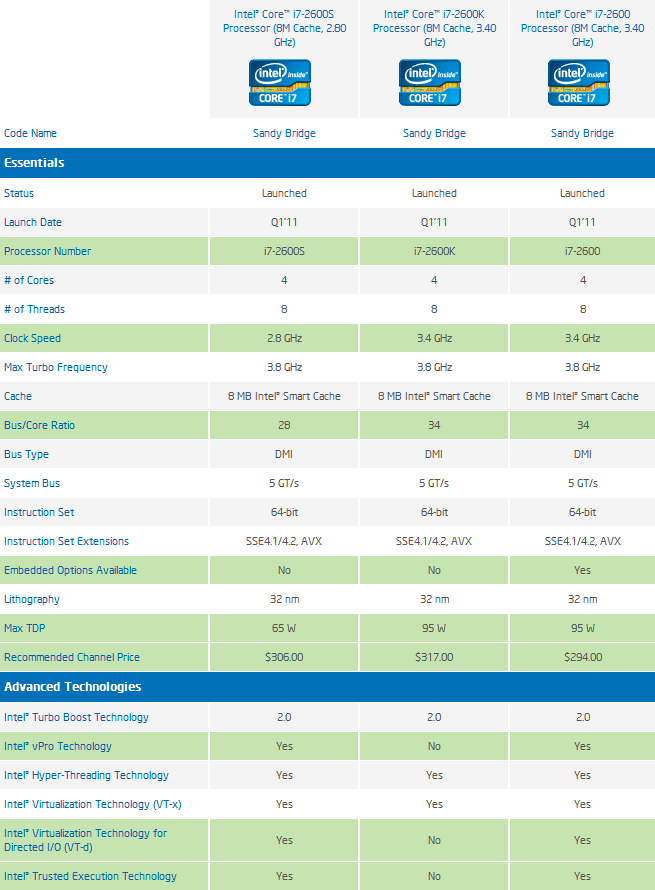Click the i7-2600K processor number cell
The width and height of the screenshot is (655, 890).
(434, 251)
